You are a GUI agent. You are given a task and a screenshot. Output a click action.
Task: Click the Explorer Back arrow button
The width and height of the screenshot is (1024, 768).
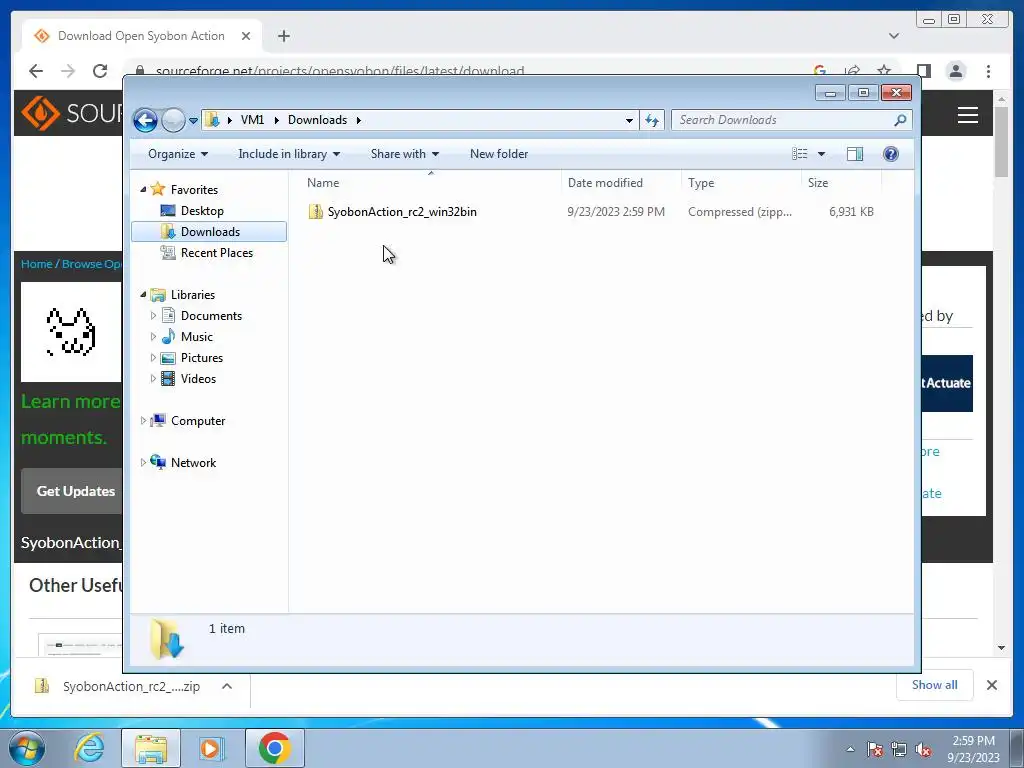[145, 120]
